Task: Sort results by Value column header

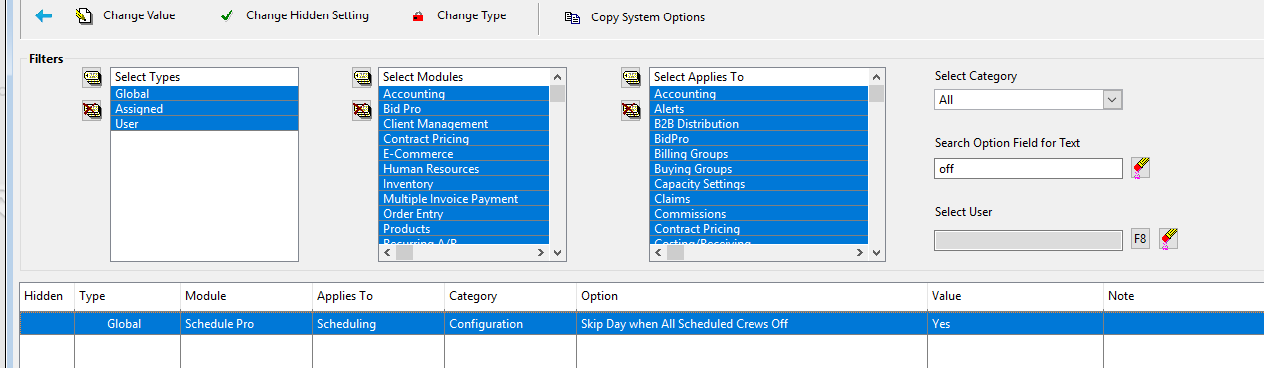Action: [1015, 297]
